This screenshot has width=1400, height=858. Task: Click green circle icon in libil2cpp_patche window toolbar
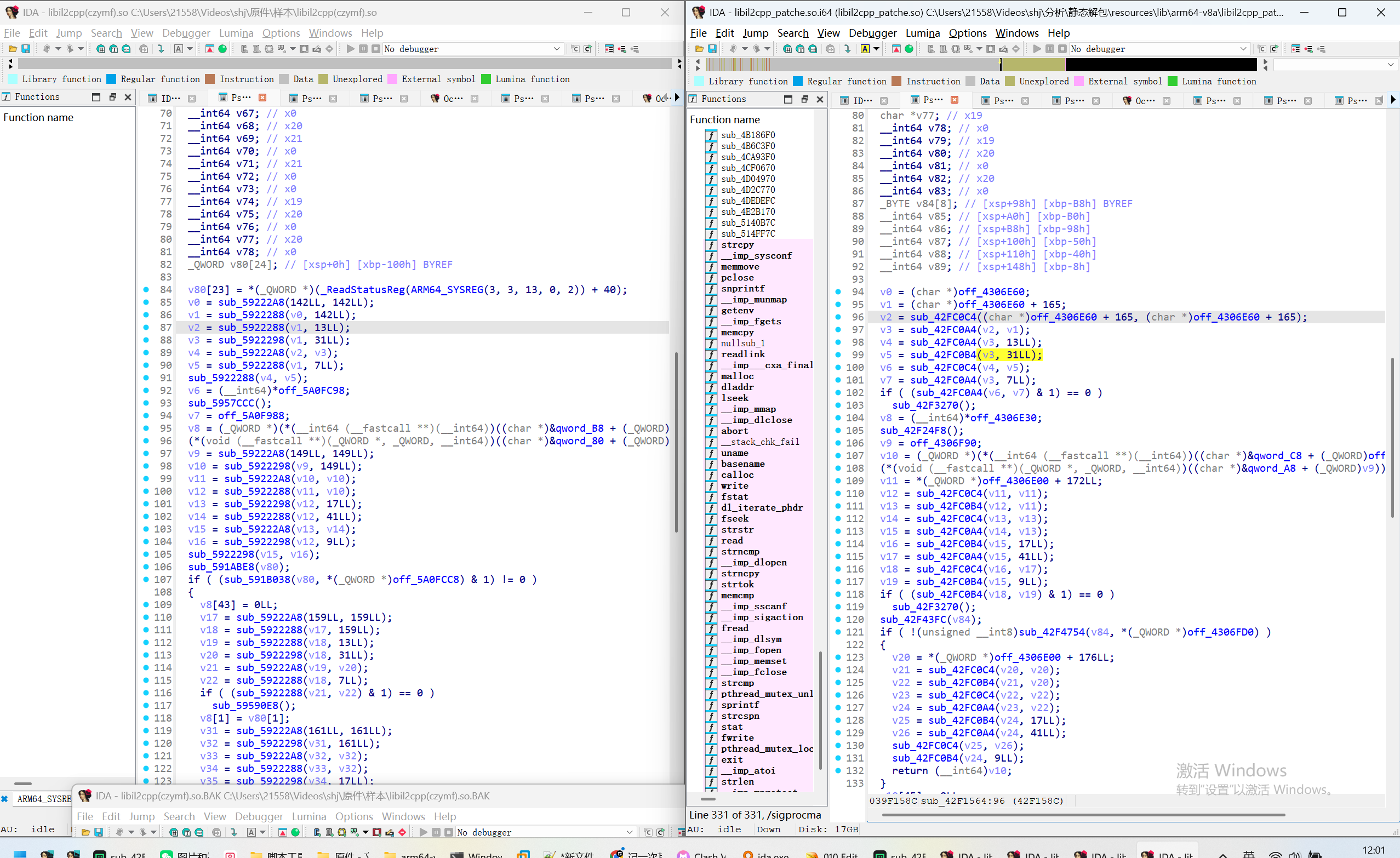pyautogui.click(x=909, y=49)
